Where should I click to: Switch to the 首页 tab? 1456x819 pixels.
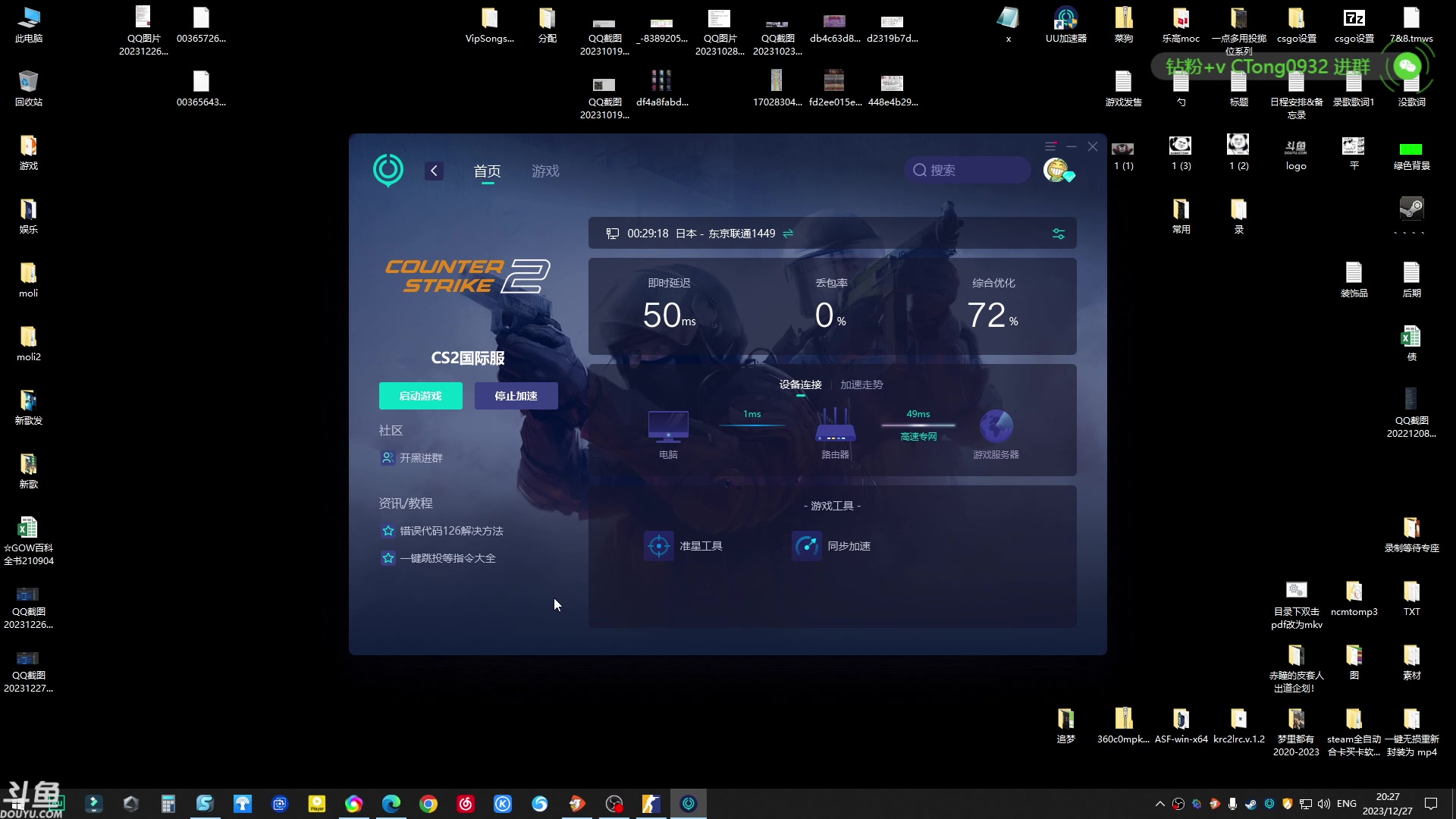[487, 171]
